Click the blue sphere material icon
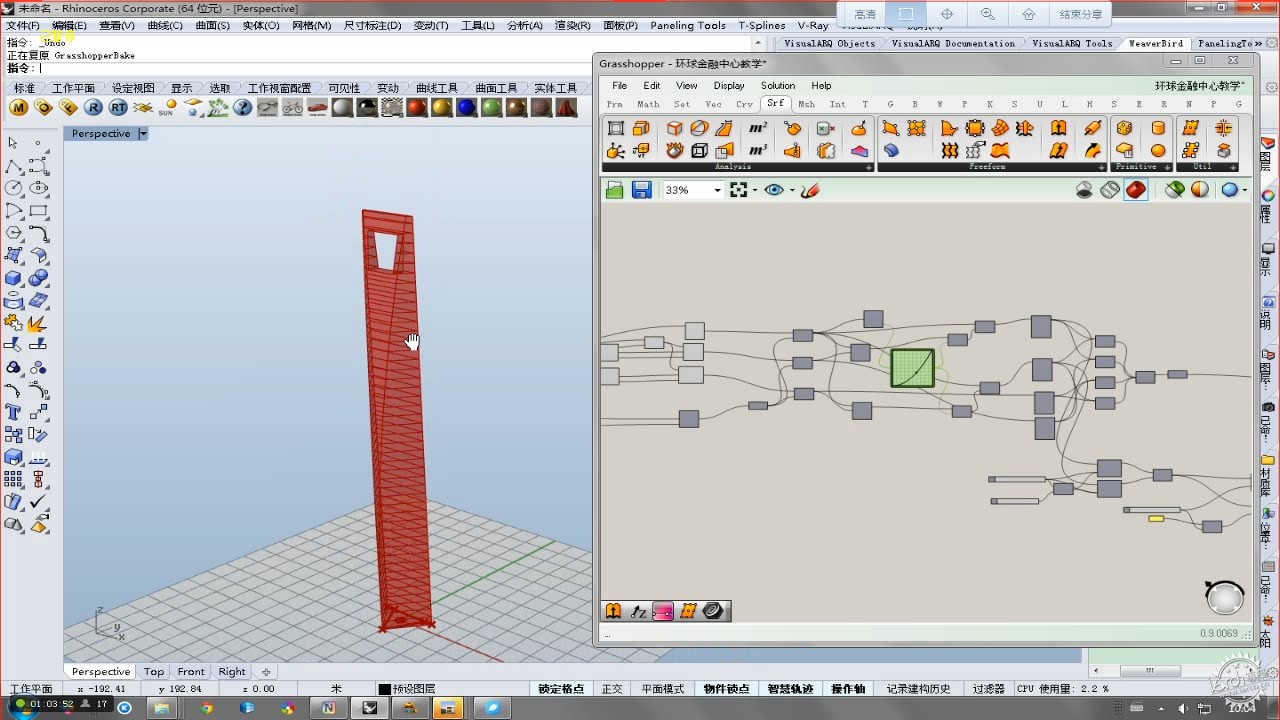Viewport: 1280px width, 720px height. (x=466, y=108)
